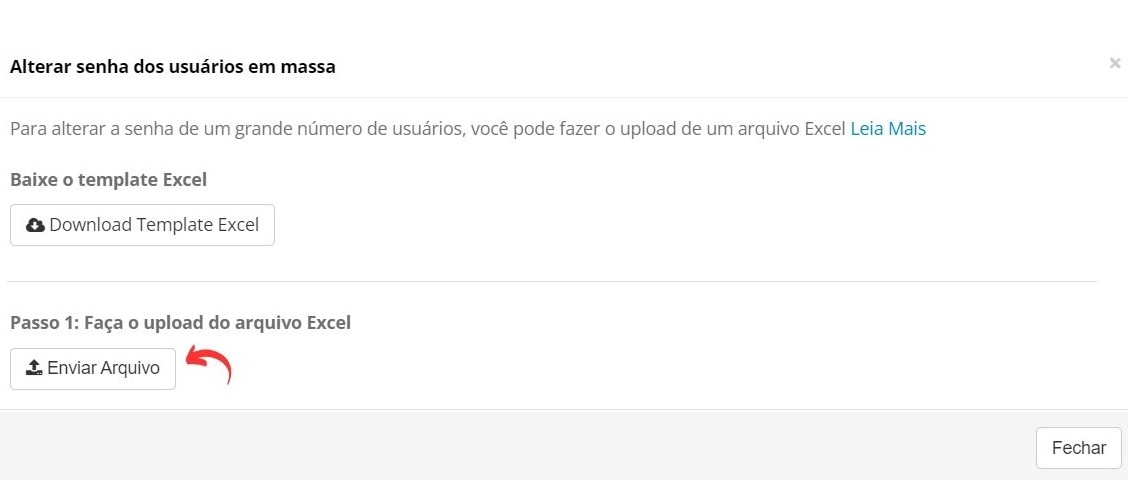Click the "Passo 1" upload heading
This screenshot has height=480, width=1128.
pyautogui.click(x=181, y=322)
